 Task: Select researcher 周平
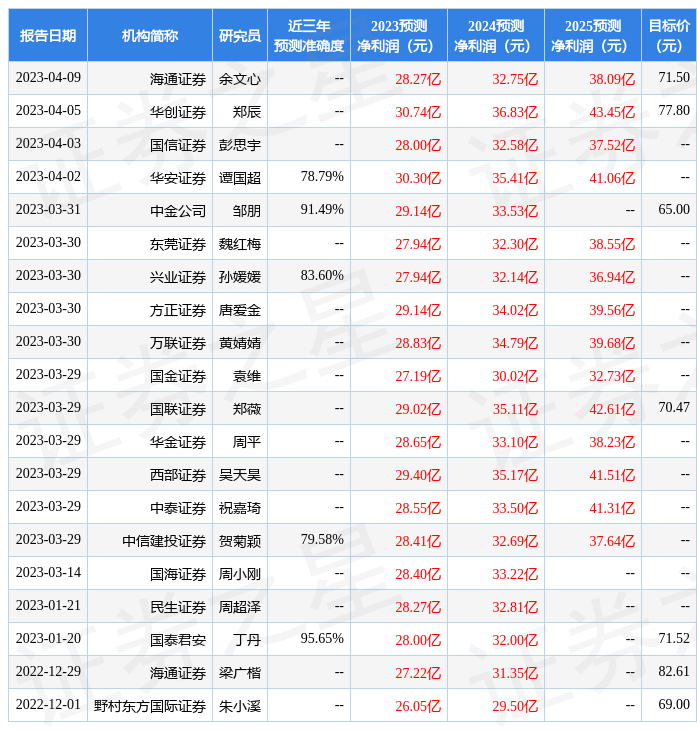(246, 442)
